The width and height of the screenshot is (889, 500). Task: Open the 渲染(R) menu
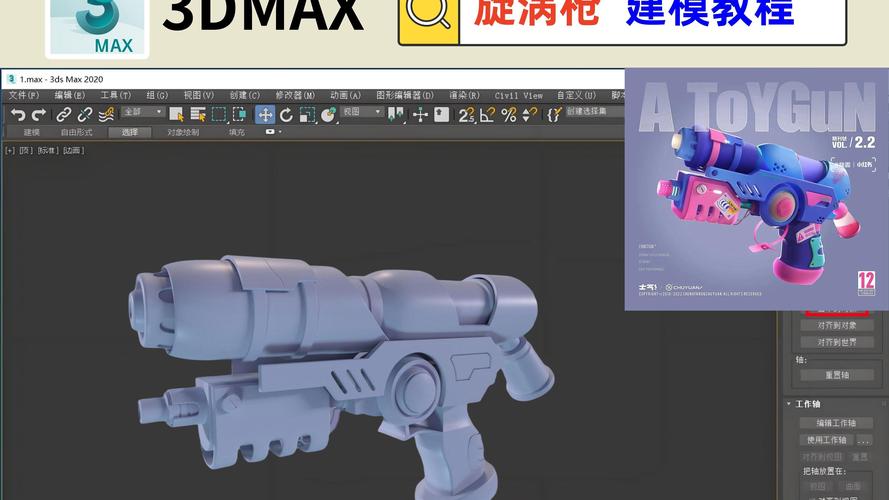[x=464, y=95]
